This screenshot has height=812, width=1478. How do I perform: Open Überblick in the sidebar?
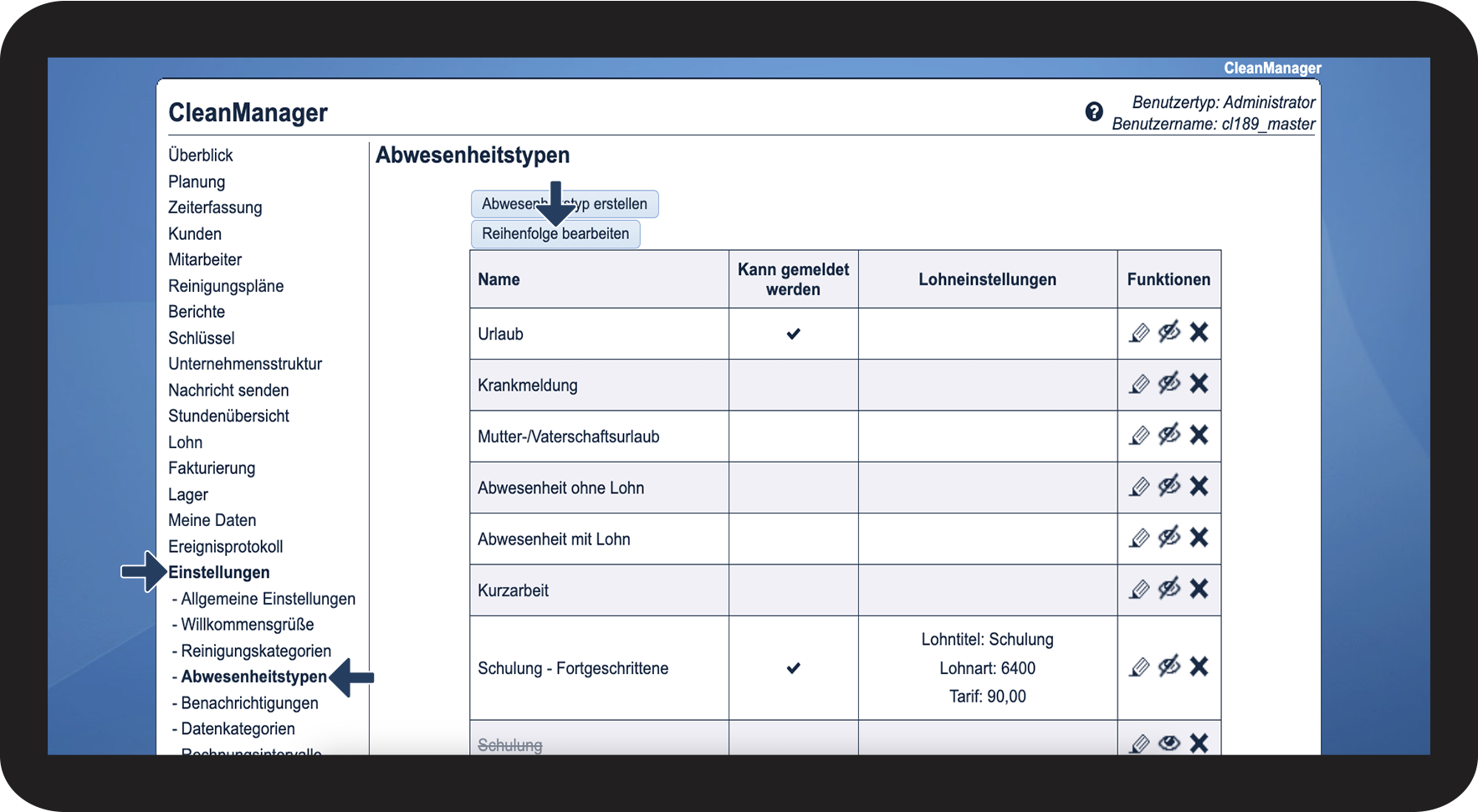click(201, 156)
